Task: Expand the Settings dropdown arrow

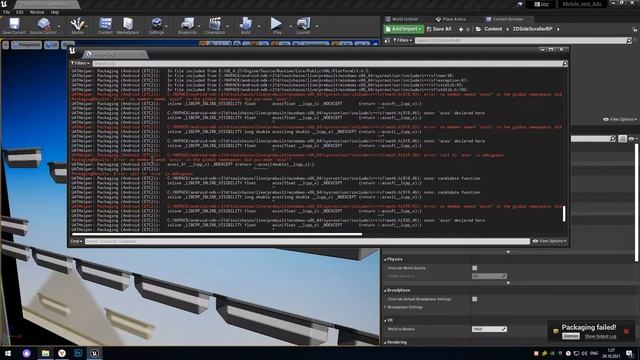Action: 167,26
